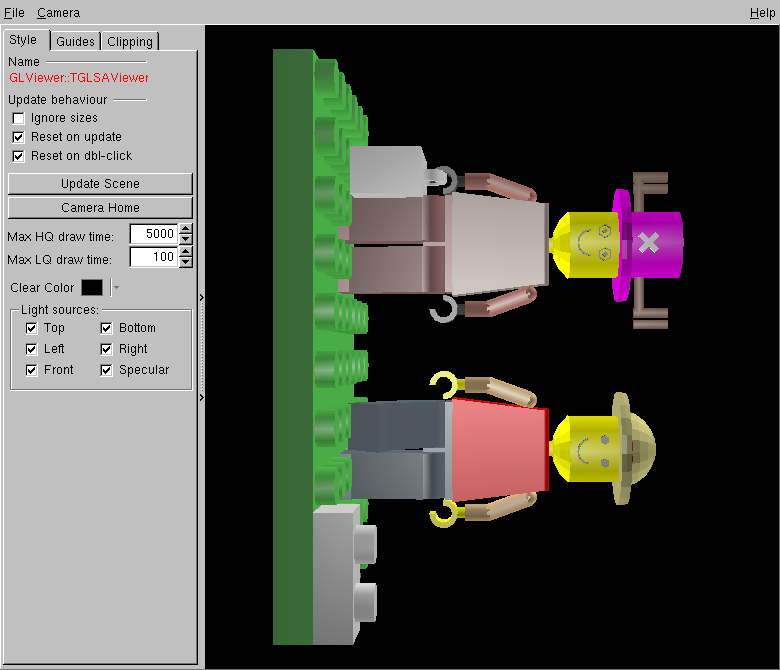Increase Max HQ draw time with up arrow
The image size is (780, 670).
point(186,229)
